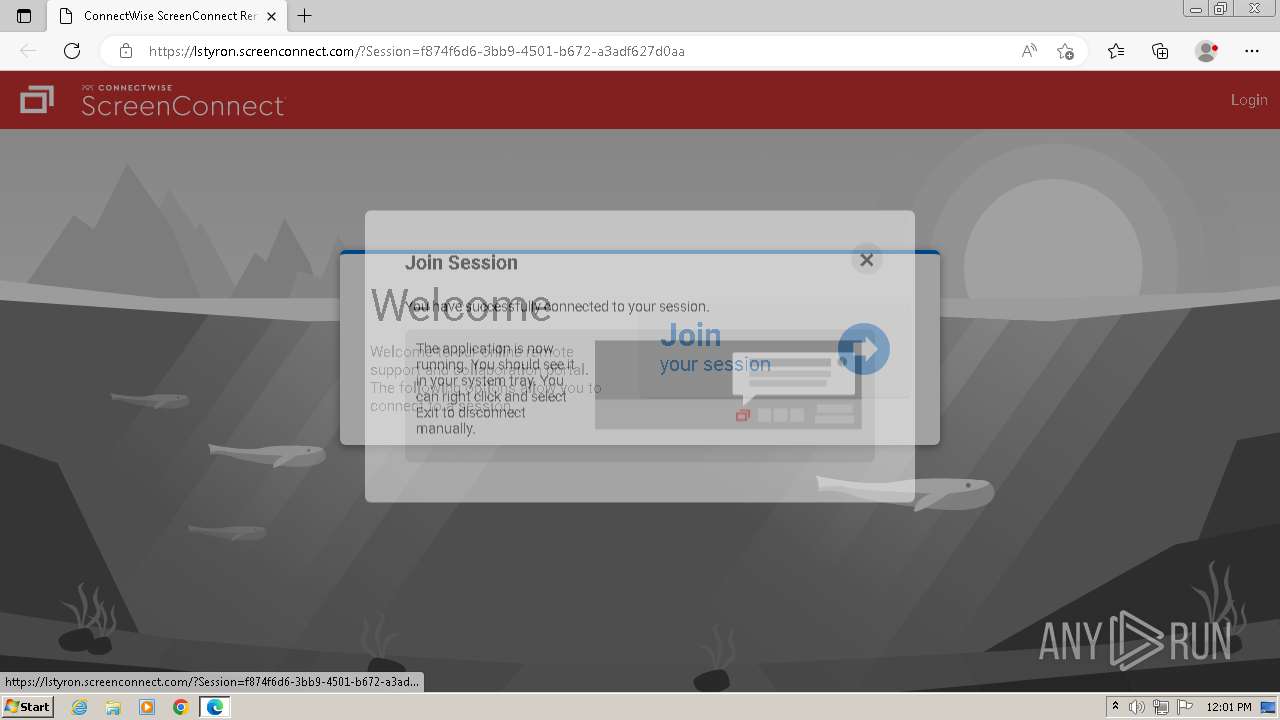The height and width of the screenshot is (720, 1280).
Task: Close the ConnectWise ScreenConnect tab
Action: click(x=271, y=16)
